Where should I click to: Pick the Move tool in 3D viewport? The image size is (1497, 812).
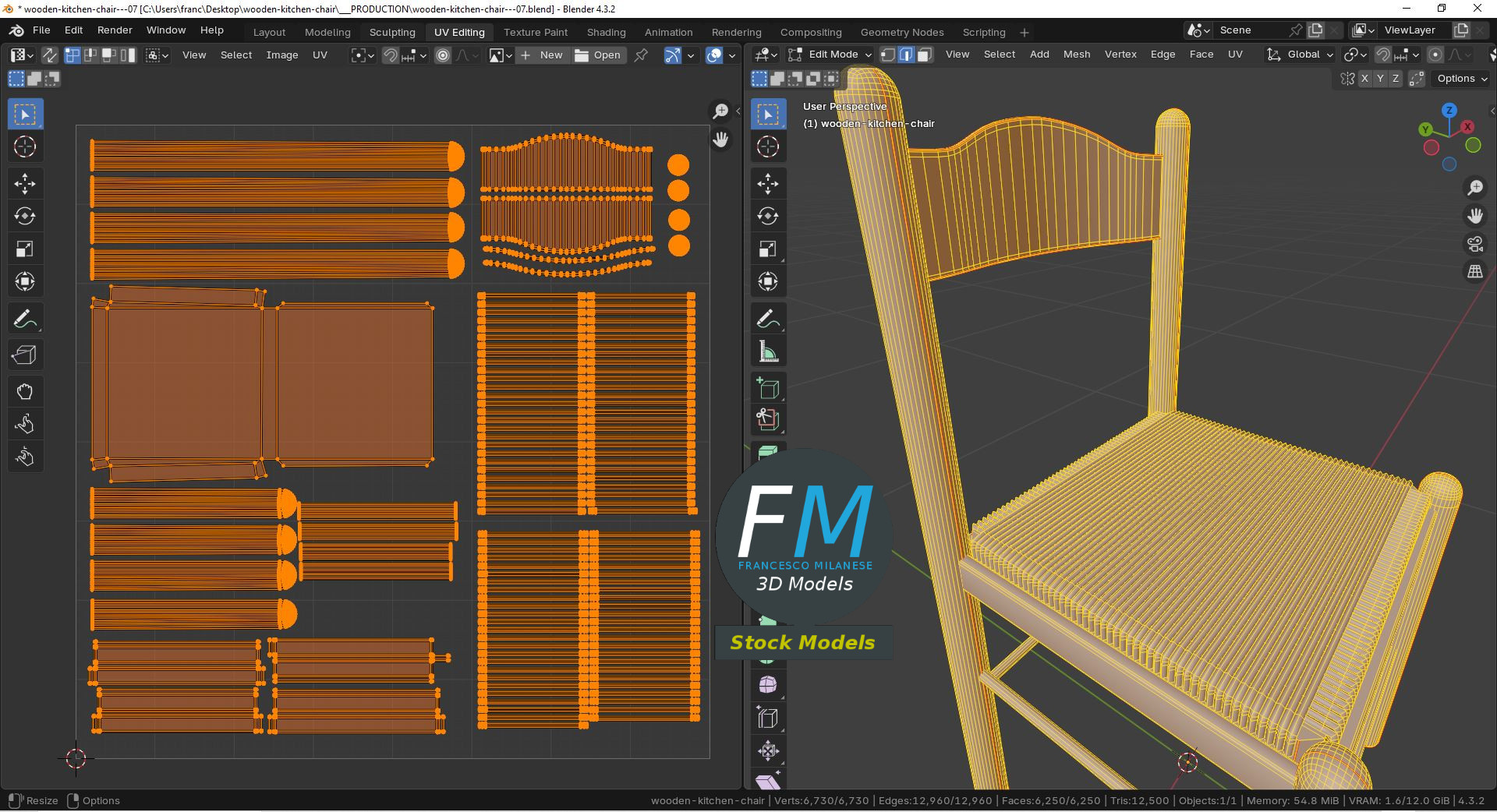pyautogui.click(x=768, y=184)
